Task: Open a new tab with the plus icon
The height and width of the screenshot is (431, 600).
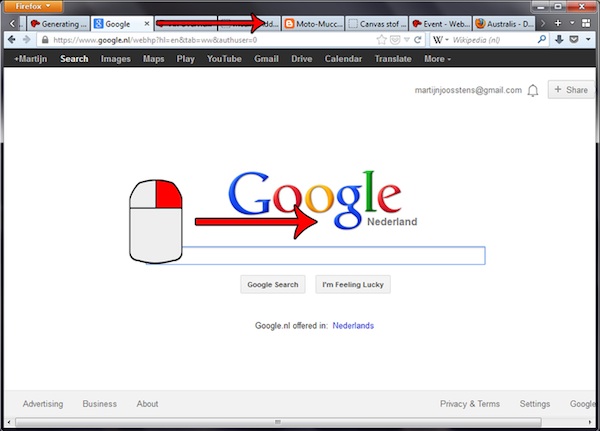Action: point(558,23)
